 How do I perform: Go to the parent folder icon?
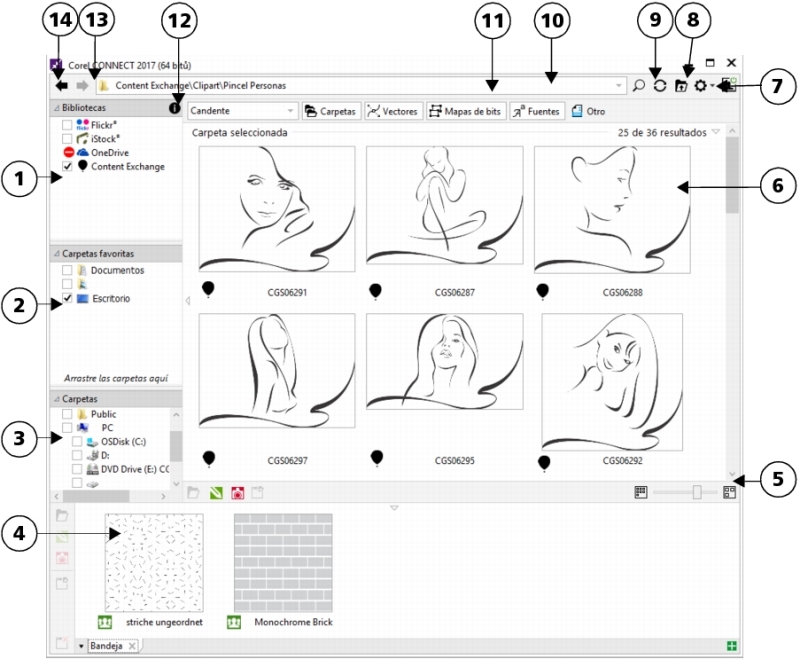pyautogui.click(x=682, y=87)
